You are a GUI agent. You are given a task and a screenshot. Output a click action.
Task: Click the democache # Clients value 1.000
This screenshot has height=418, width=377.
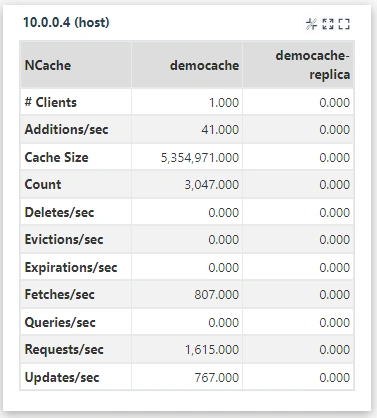pos(224,103)
